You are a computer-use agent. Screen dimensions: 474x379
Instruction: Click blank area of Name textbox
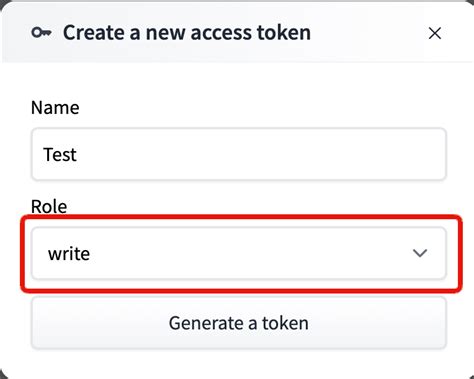[260, 154]
